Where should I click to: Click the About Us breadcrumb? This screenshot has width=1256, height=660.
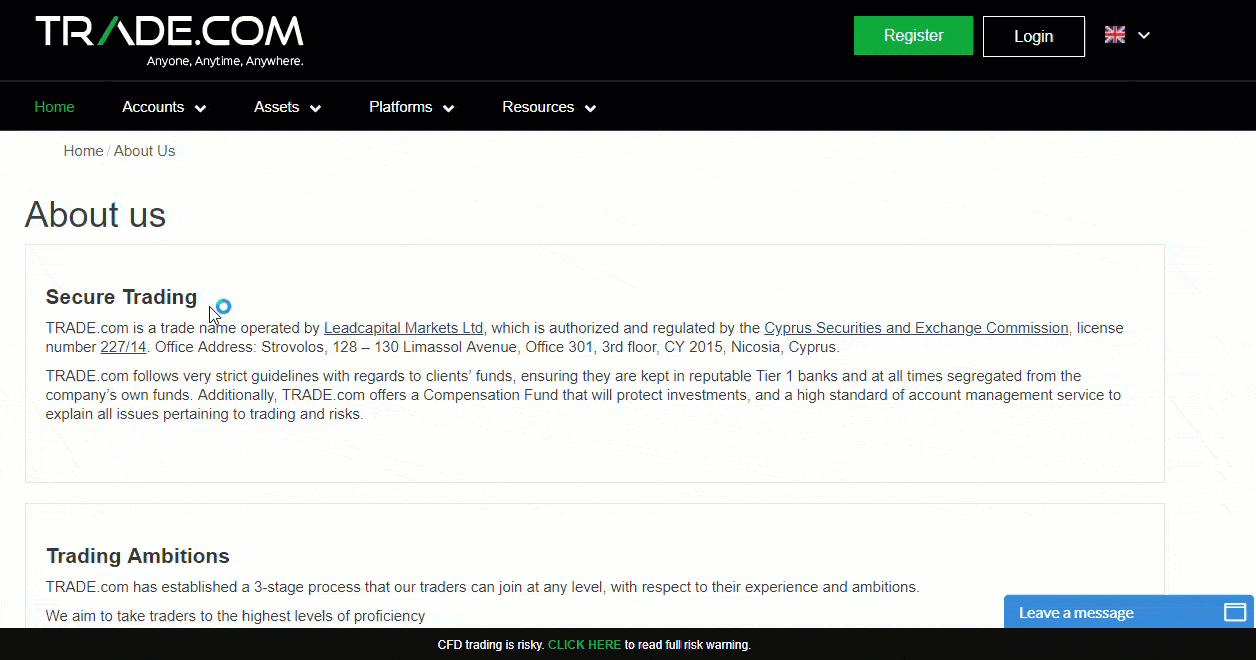(x=144, y=151)
